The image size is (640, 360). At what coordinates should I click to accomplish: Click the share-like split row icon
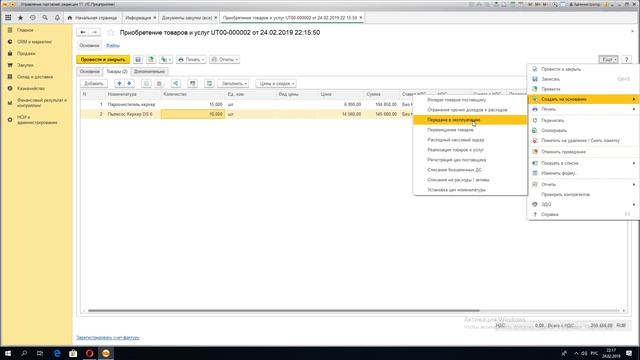(176, 84)
